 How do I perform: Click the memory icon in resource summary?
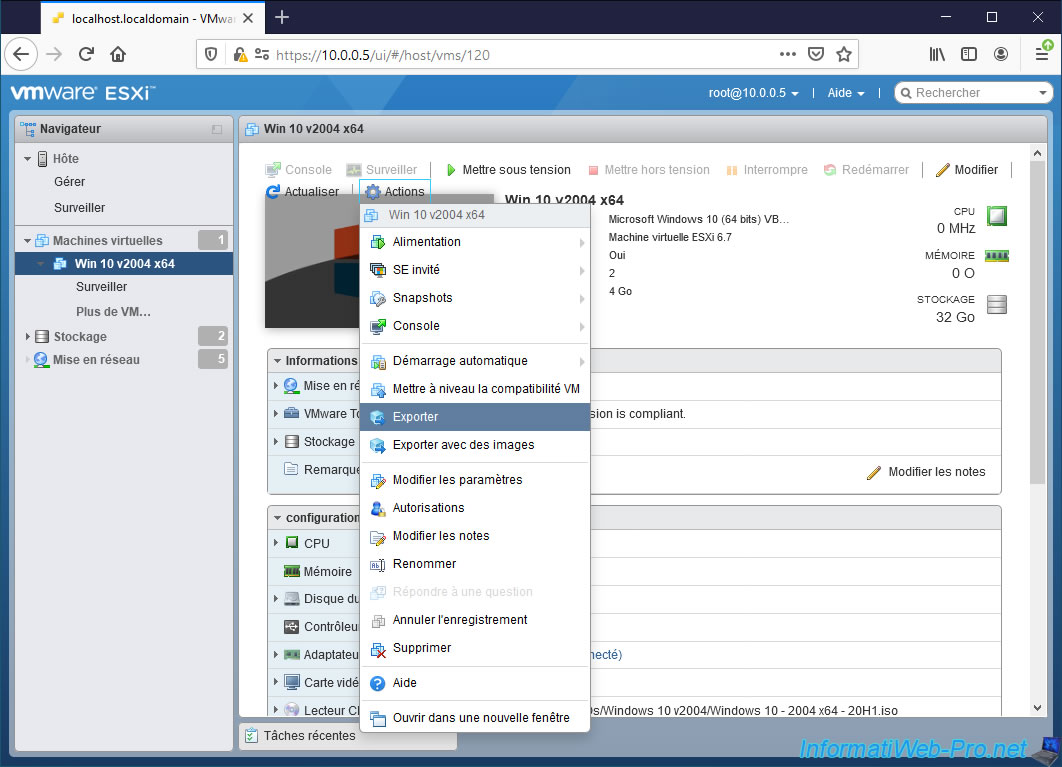[996, 256]
